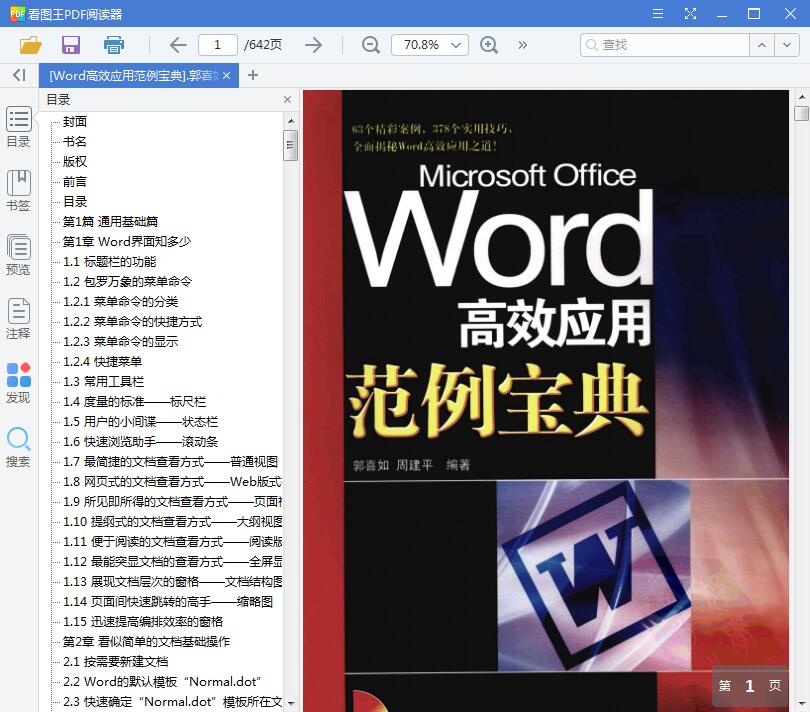The image size is (810, 712).
Task: Close the 目录 panel
Action: coord(287,99)
